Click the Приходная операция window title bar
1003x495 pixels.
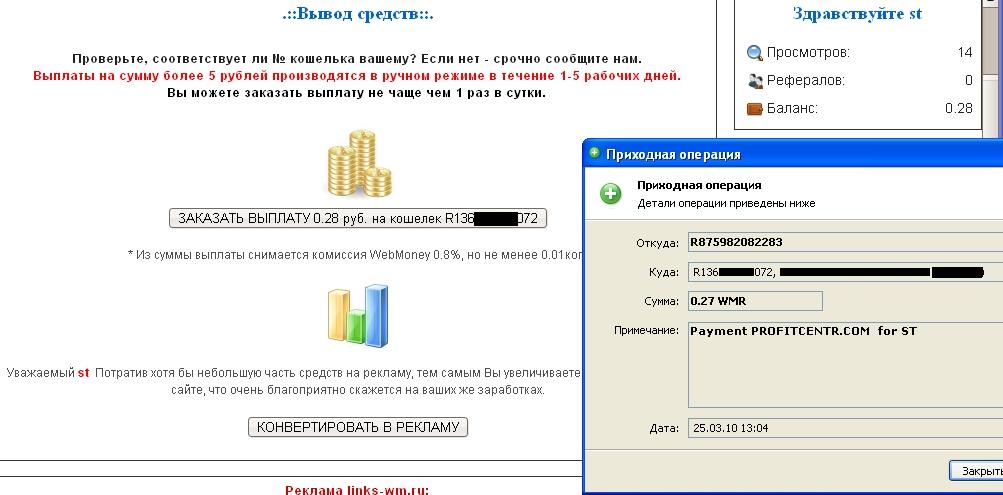[x=800, y=154]
